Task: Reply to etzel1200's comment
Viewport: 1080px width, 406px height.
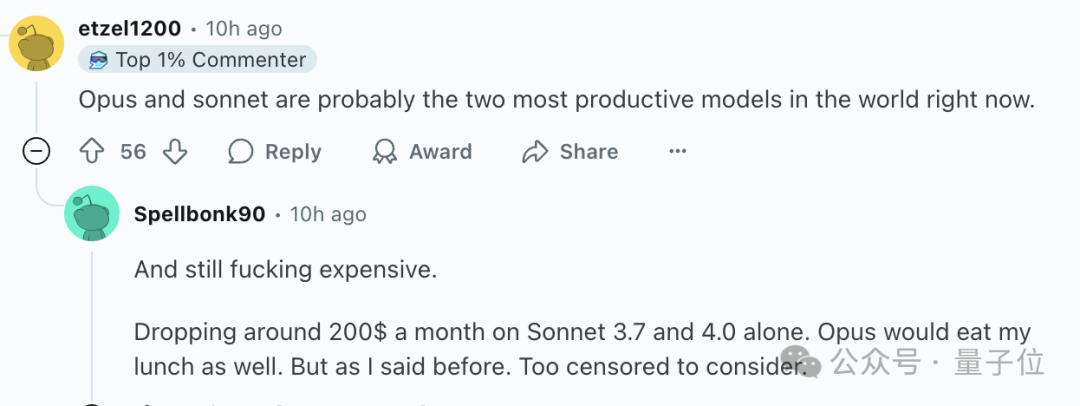Action: point(275,151)
